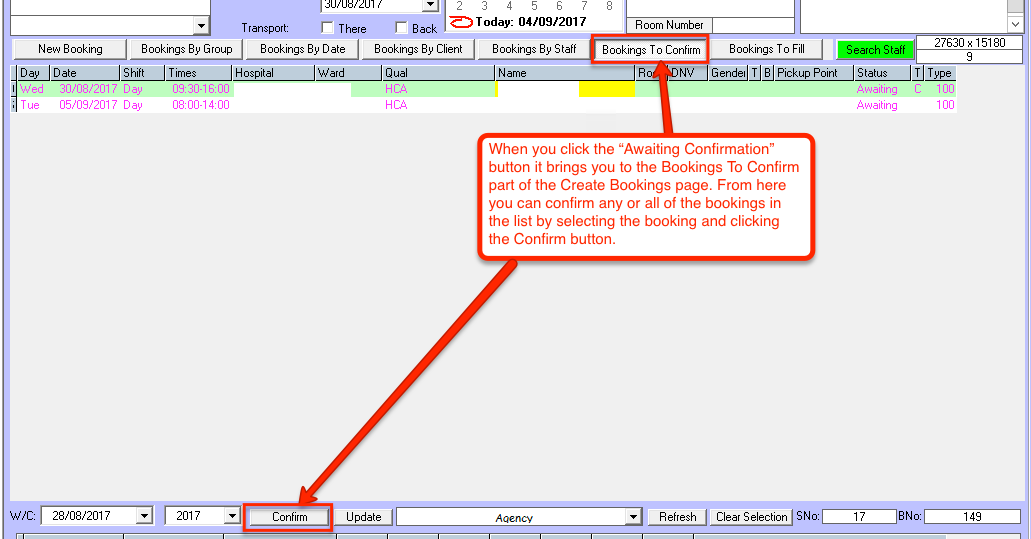
Task: Open Bookings By Client view
Action: pyautogui.click(x=418, y=49)
